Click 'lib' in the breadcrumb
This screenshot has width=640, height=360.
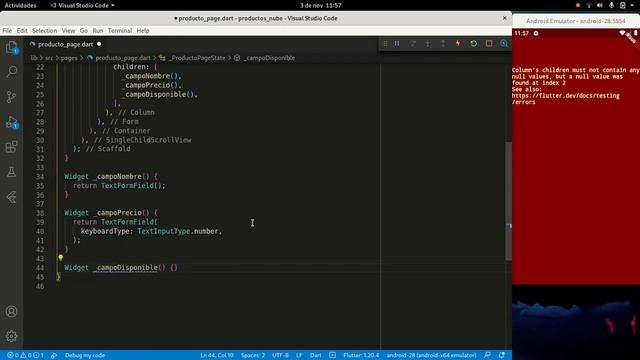(33, 58)
